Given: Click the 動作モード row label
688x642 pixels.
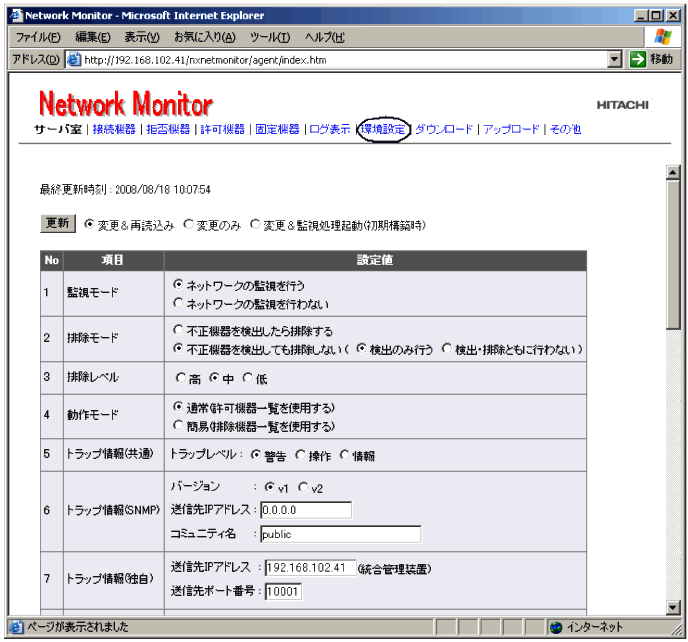Looking at the screenshot, I should pos(93,415).
